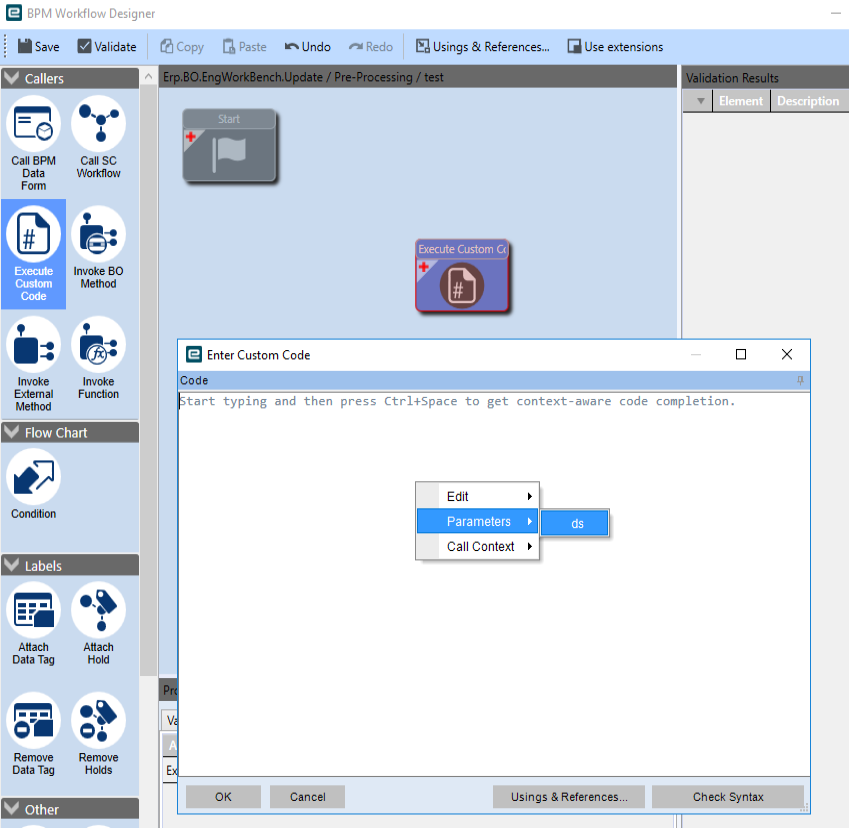Click the Paste toolbar button

click(x=244, y=47)
